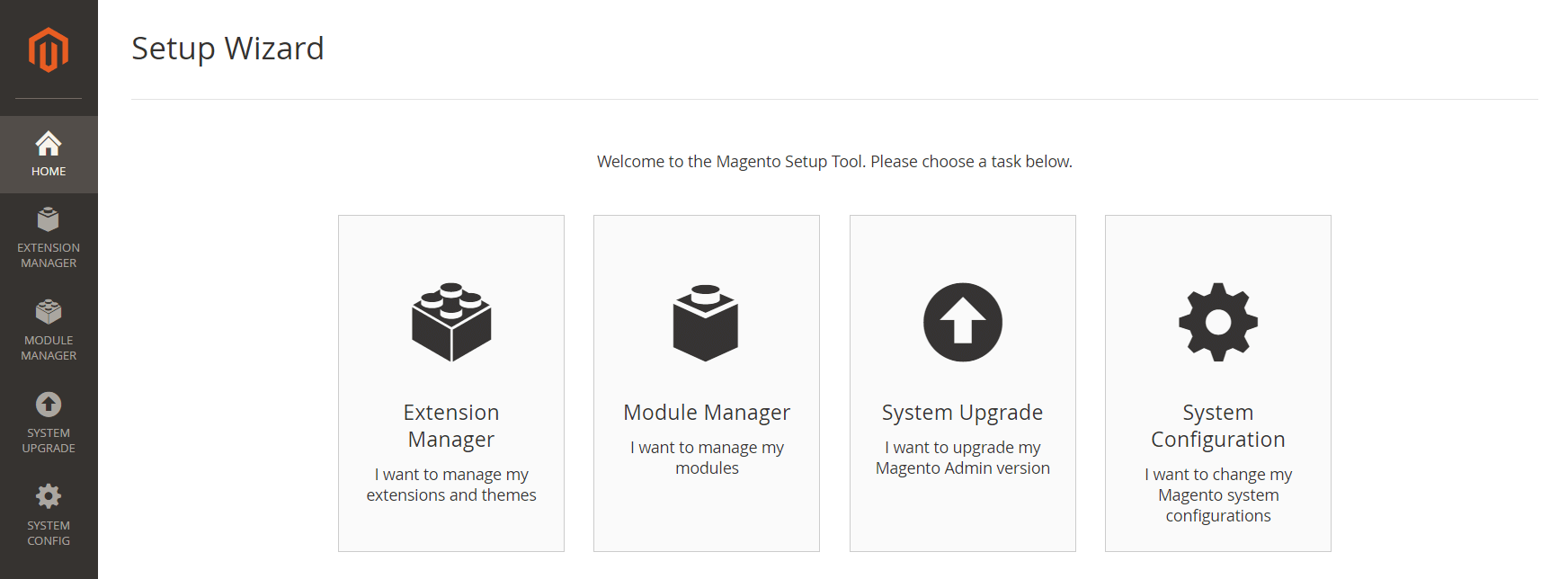The width and height of the screenshot is (1568, 579).
Task: Click "I want to upgrade my Magento" description
Action: tap(962, 458)
